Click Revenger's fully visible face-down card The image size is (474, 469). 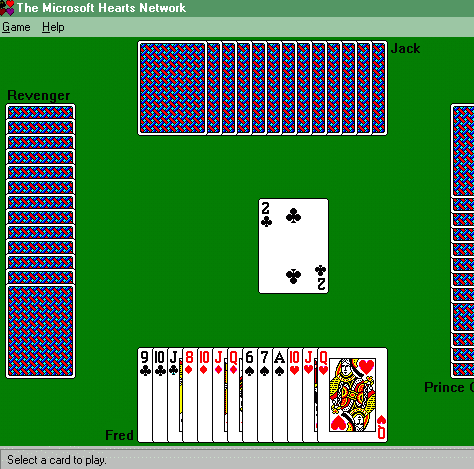[40, 331]
